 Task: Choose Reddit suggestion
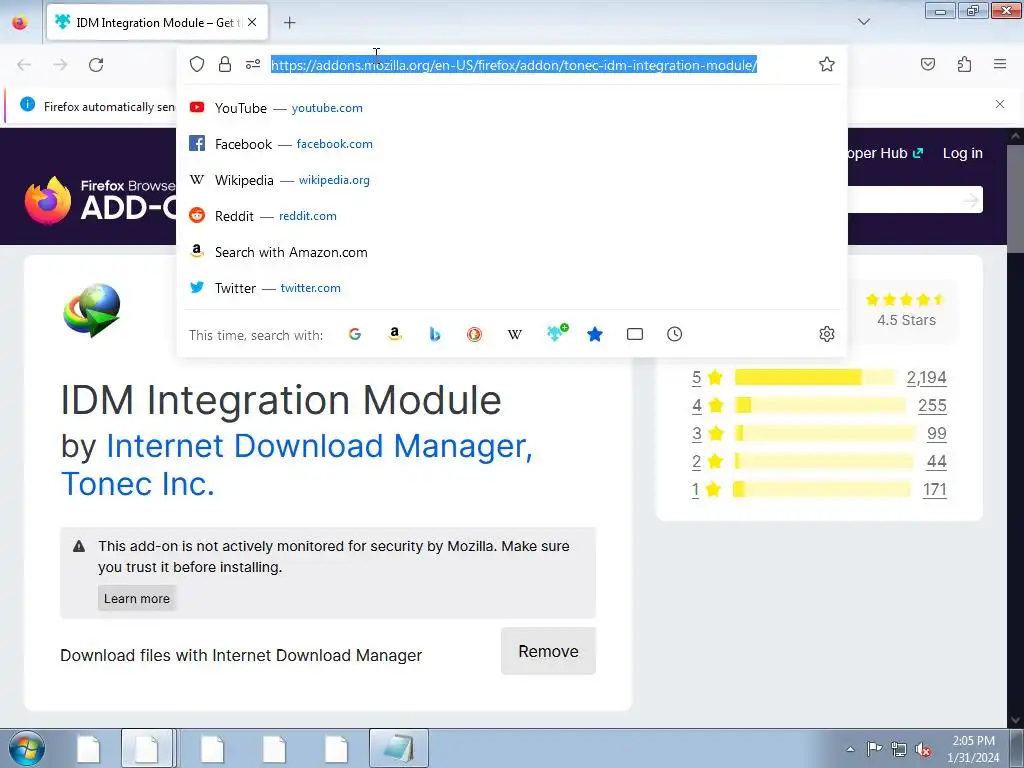512,216
